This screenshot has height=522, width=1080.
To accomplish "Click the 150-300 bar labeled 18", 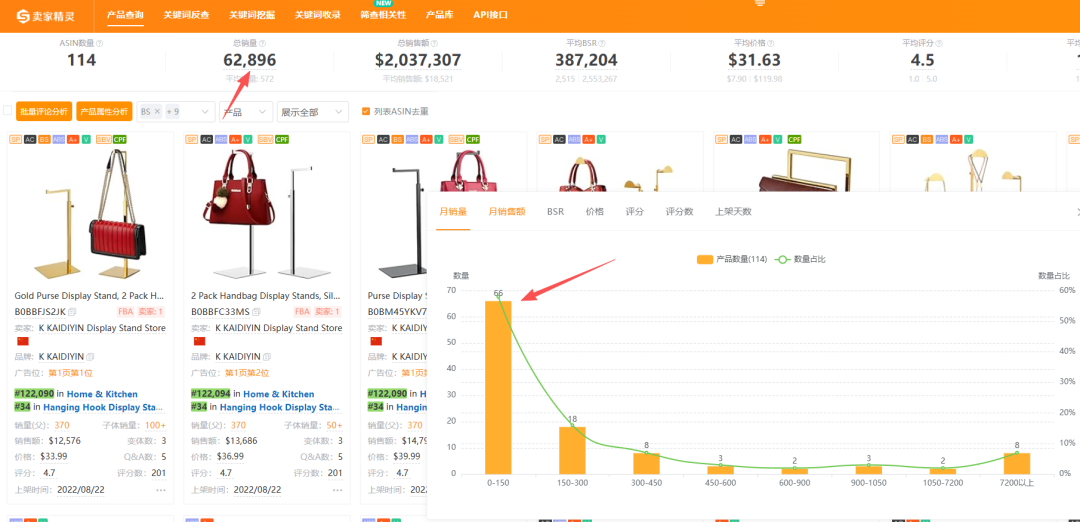I will (572, 450).
